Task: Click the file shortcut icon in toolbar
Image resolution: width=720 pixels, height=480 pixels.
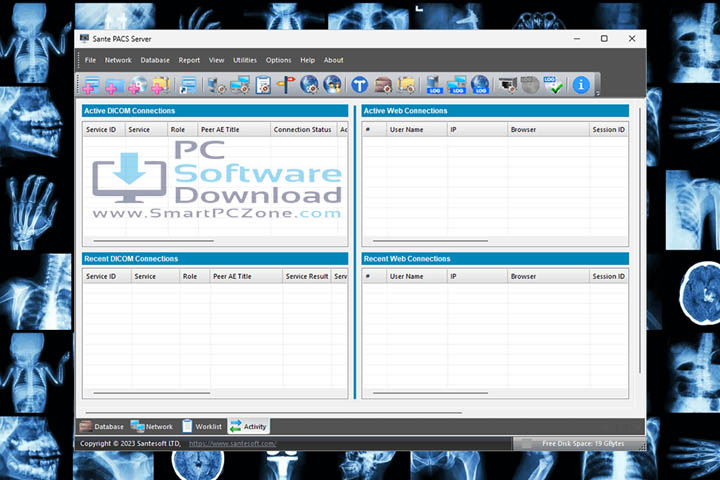Action: 188,85
